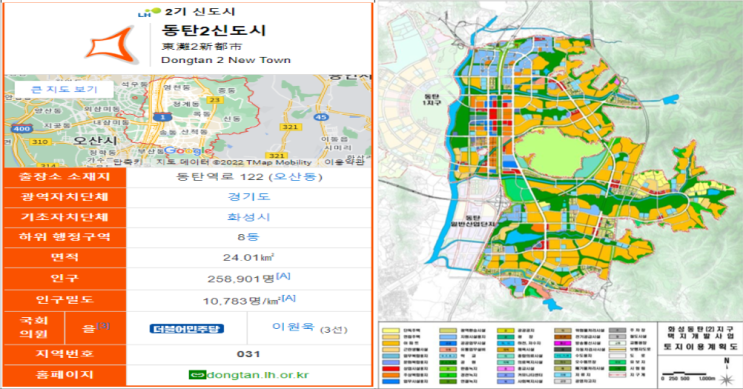Click the 하위 행정구역 header cell
The width and height of the screenshot is (743, 389).
(65, 237)
